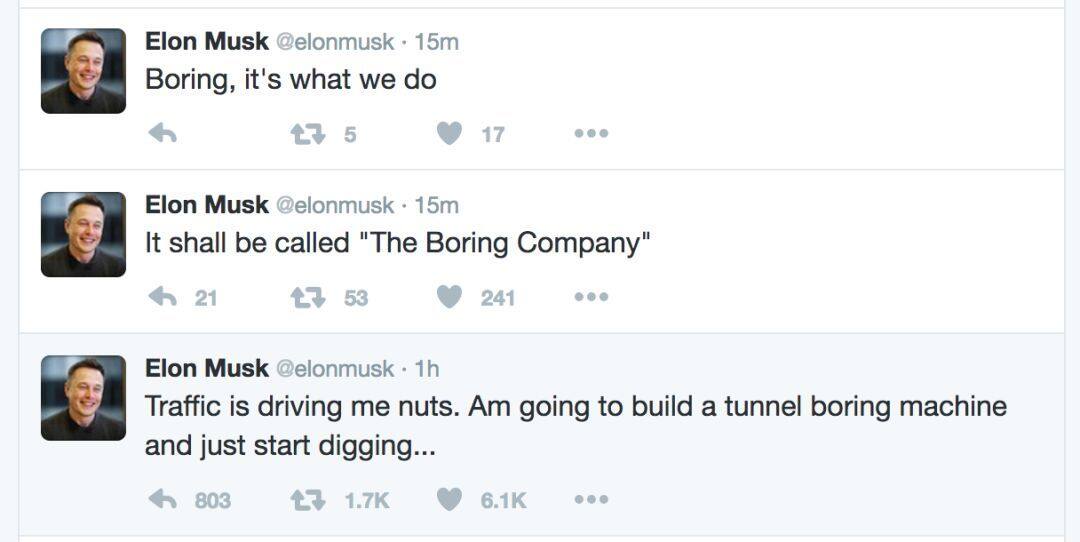Open profile photo on "The Boring Company" tweet
Image resolution: width=1080 pixels, height=542 pixels.
click(83, 234)
